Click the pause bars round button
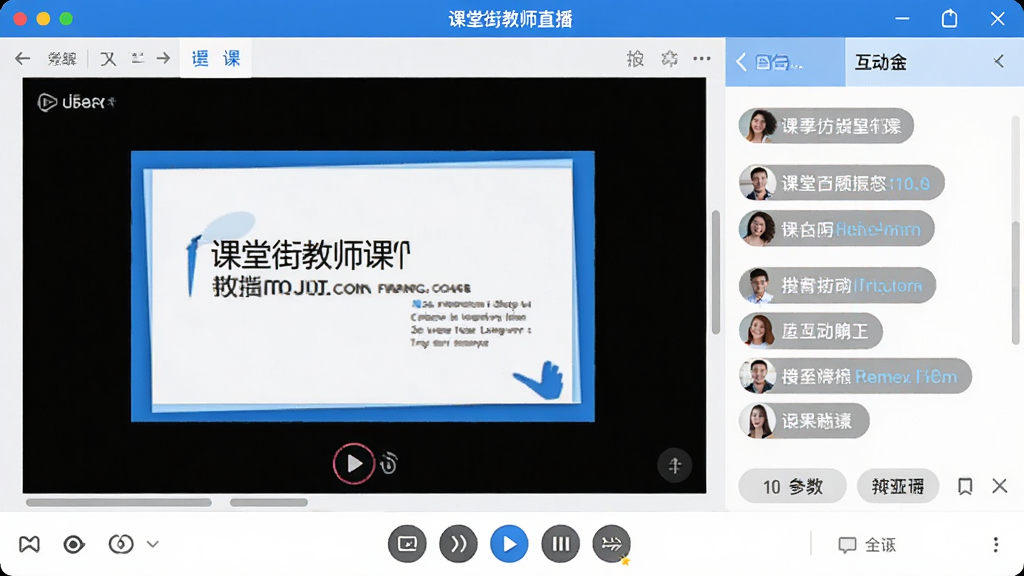 click(560, 543)
